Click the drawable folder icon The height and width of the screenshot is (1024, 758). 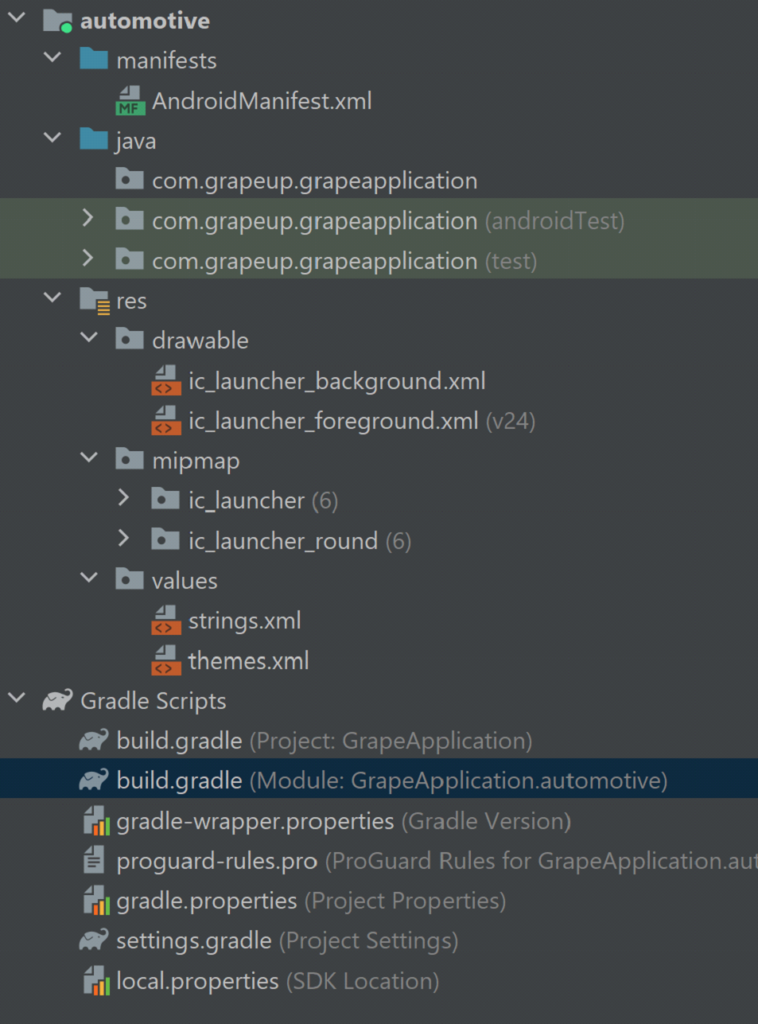[x=129, y=339]
